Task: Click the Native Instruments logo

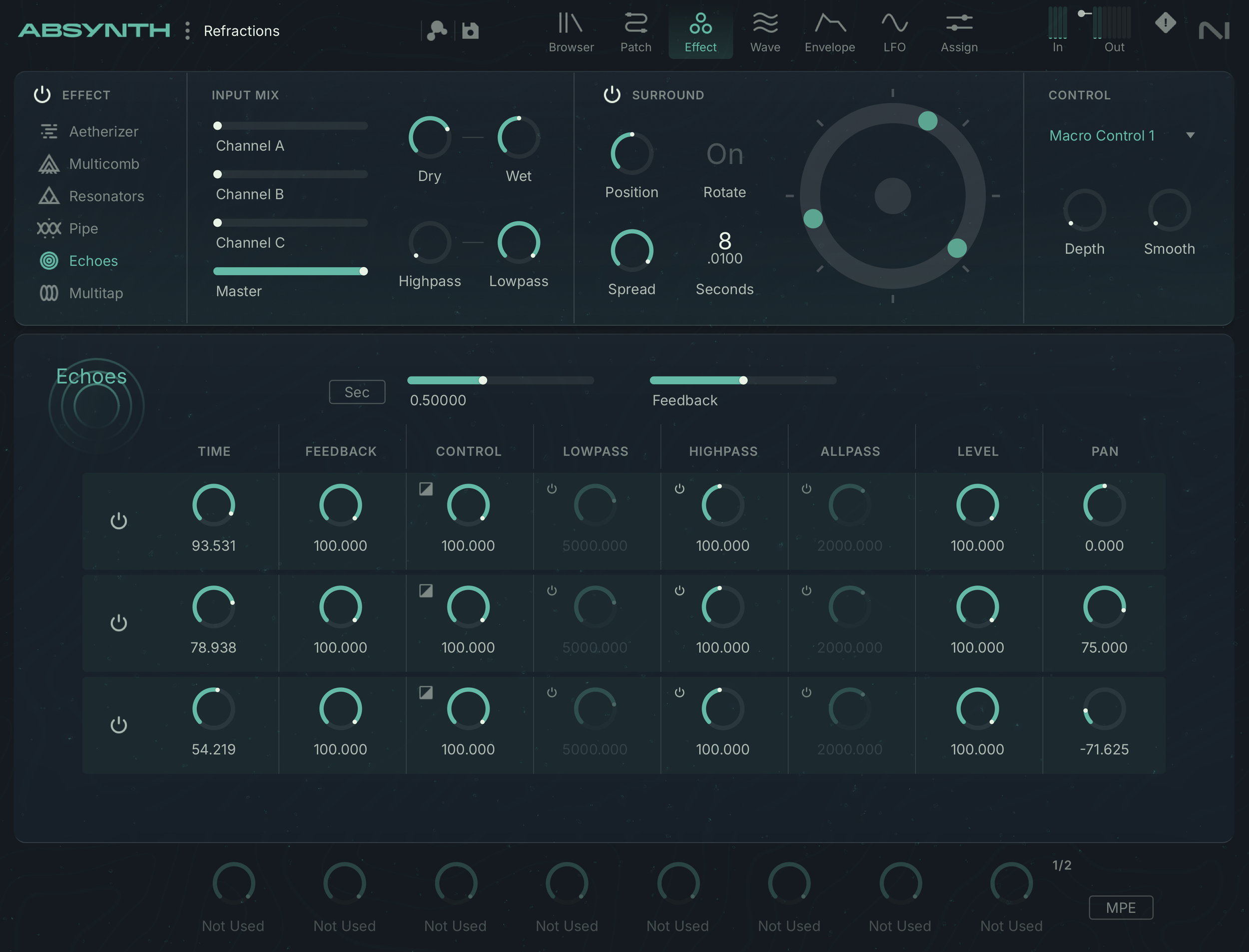Action: (1214, 30)
